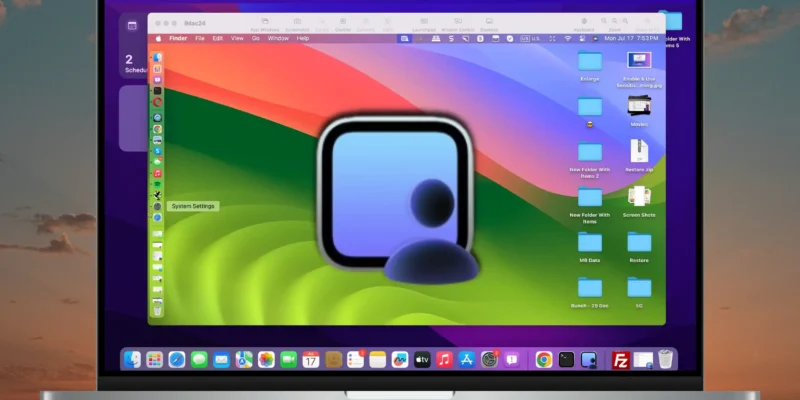This screenshot has width=800, height=400.
Task: Click the zoom out magnifier icon
Action: tap(604, 21)
